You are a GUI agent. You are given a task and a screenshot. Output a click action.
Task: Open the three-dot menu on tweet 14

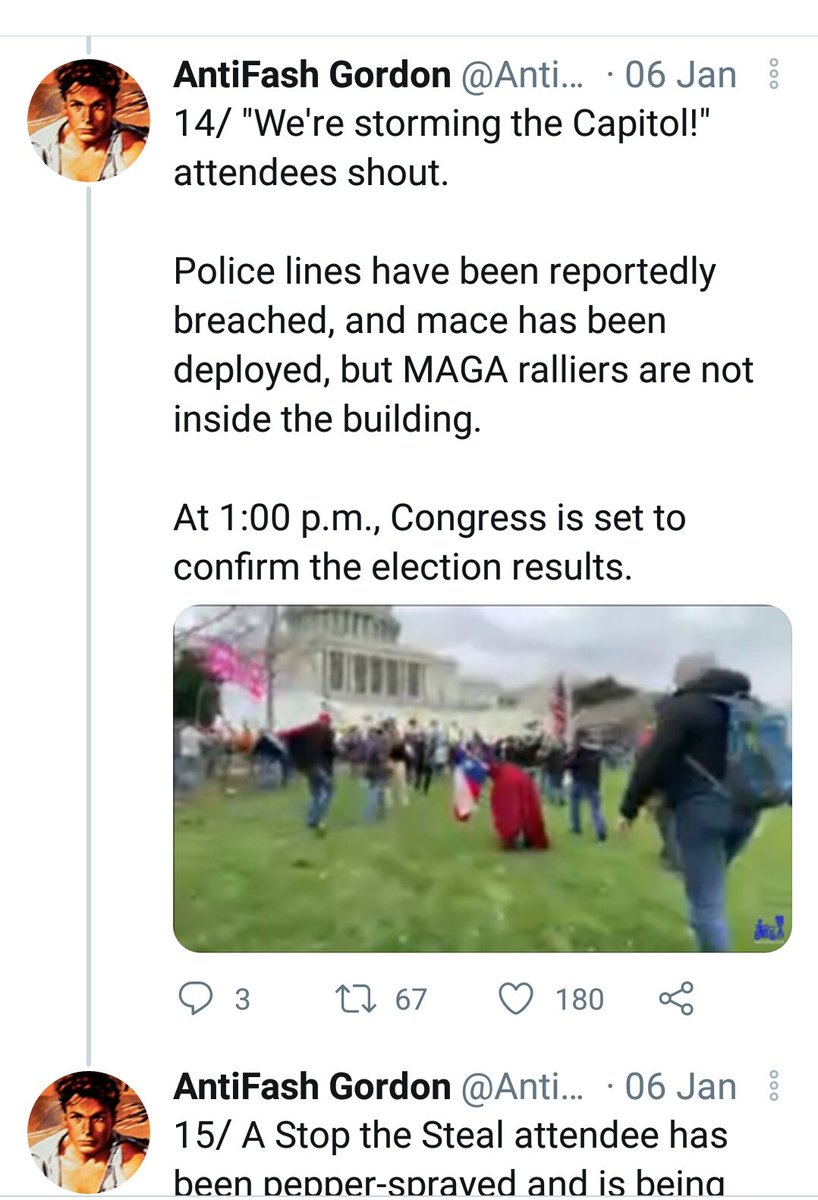click(772, 75)
